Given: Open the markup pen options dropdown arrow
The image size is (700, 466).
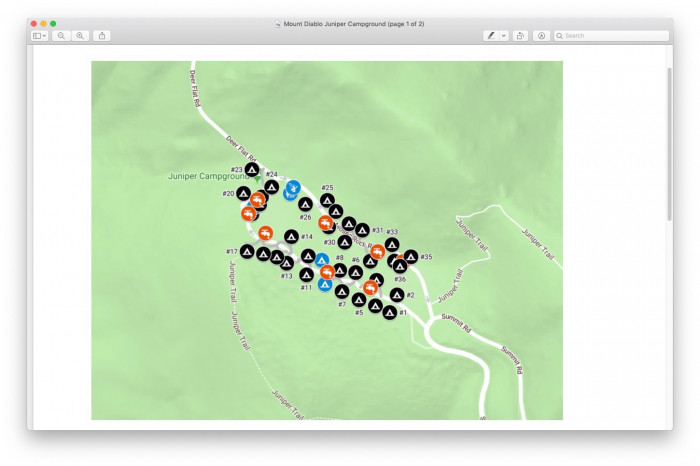Looking at the screenshot, I should coord(504,35).
